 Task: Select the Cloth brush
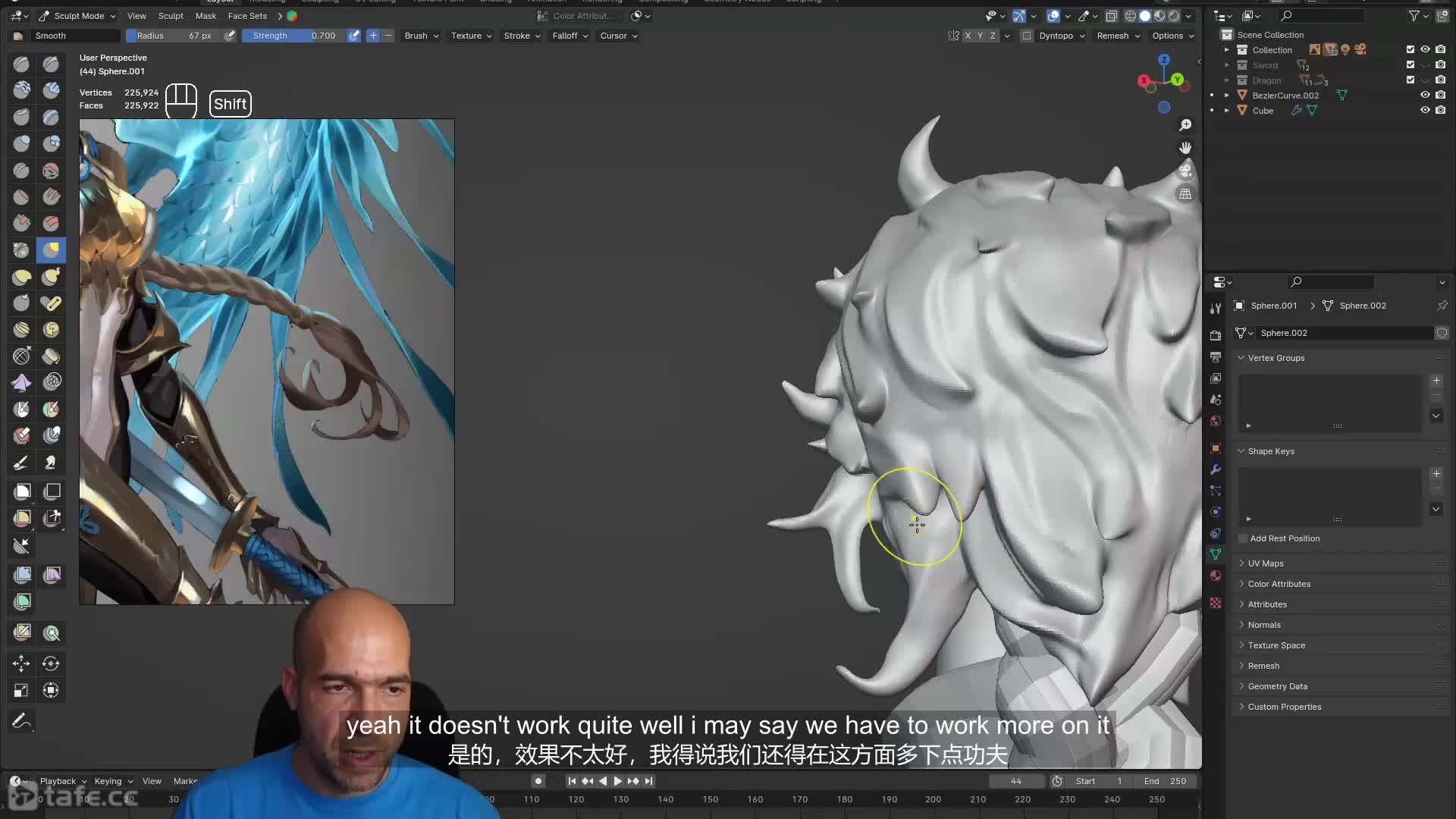[x=21, y=383]
